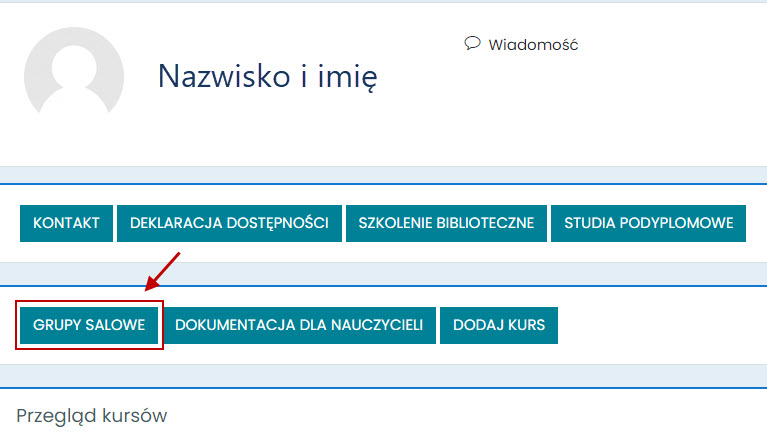Click the KONTAKT button
Image resolution: width=767 pixels, height=440 pixels.
click(x=66, y=223)
